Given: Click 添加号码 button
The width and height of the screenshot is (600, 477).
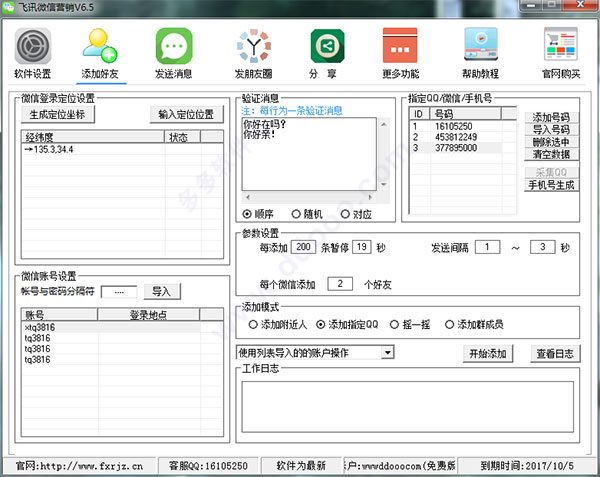Looking at the screenshot, I should tap(551, 117).
